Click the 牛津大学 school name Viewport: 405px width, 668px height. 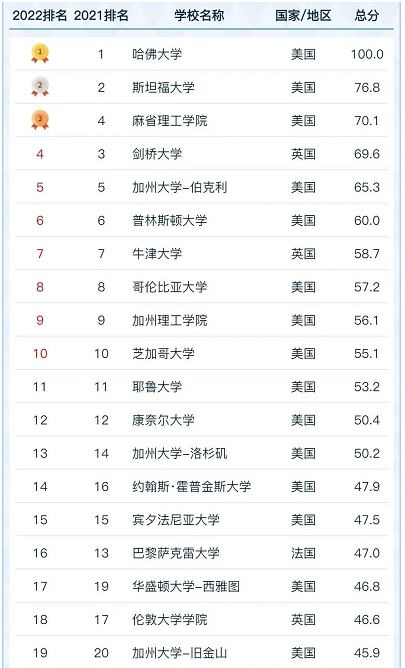(157, 253)
